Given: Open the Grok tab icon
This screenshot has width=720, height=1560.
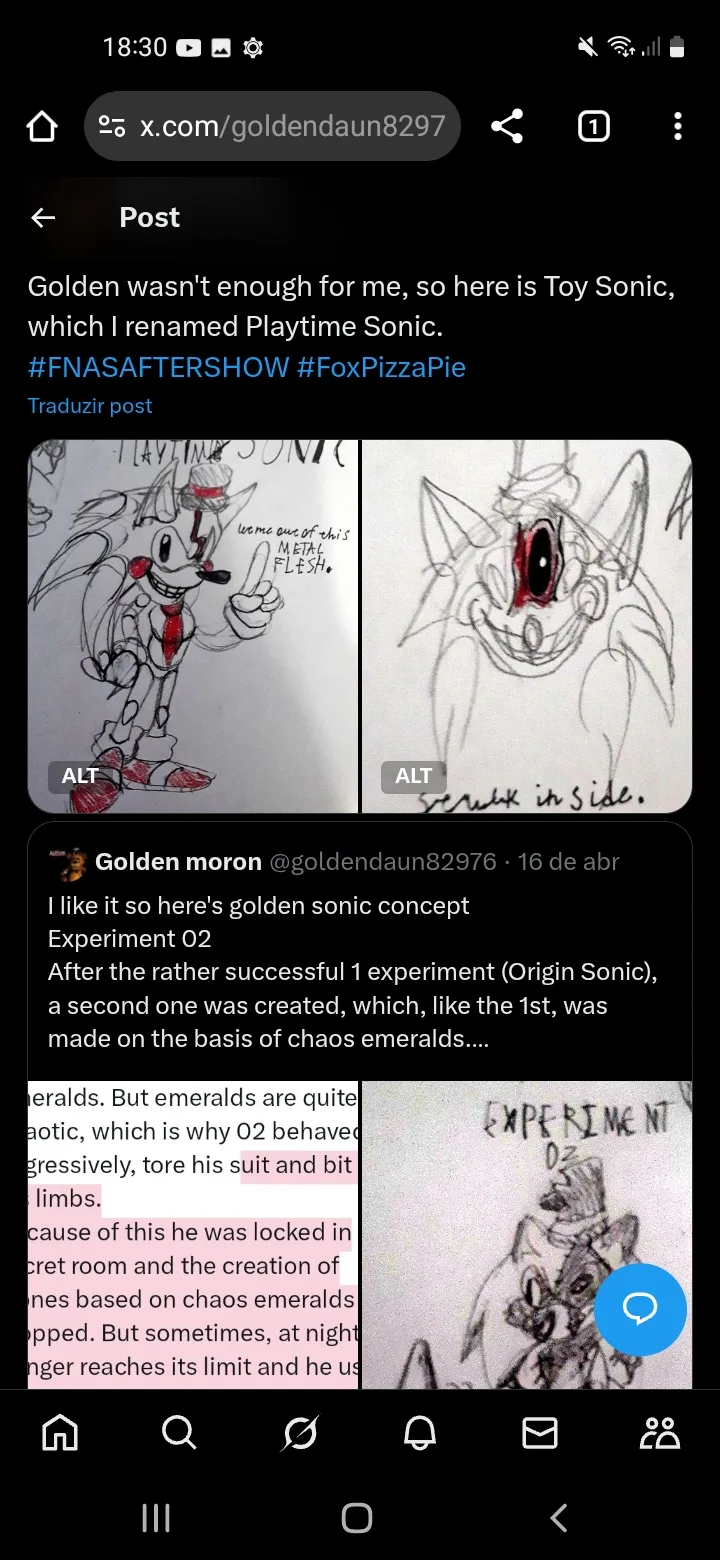Looking at the screenshot, I should (x=299, y=1434).
